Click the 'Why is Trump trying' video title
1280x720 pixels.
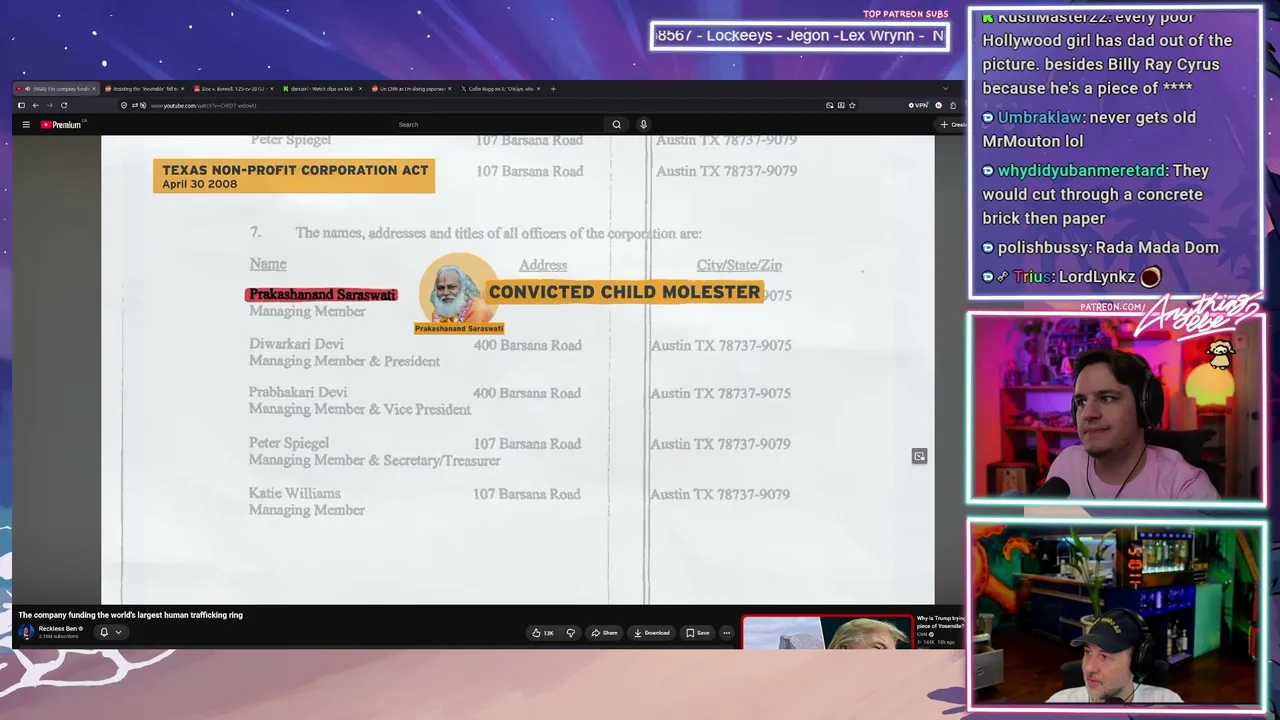click(940, 622)
